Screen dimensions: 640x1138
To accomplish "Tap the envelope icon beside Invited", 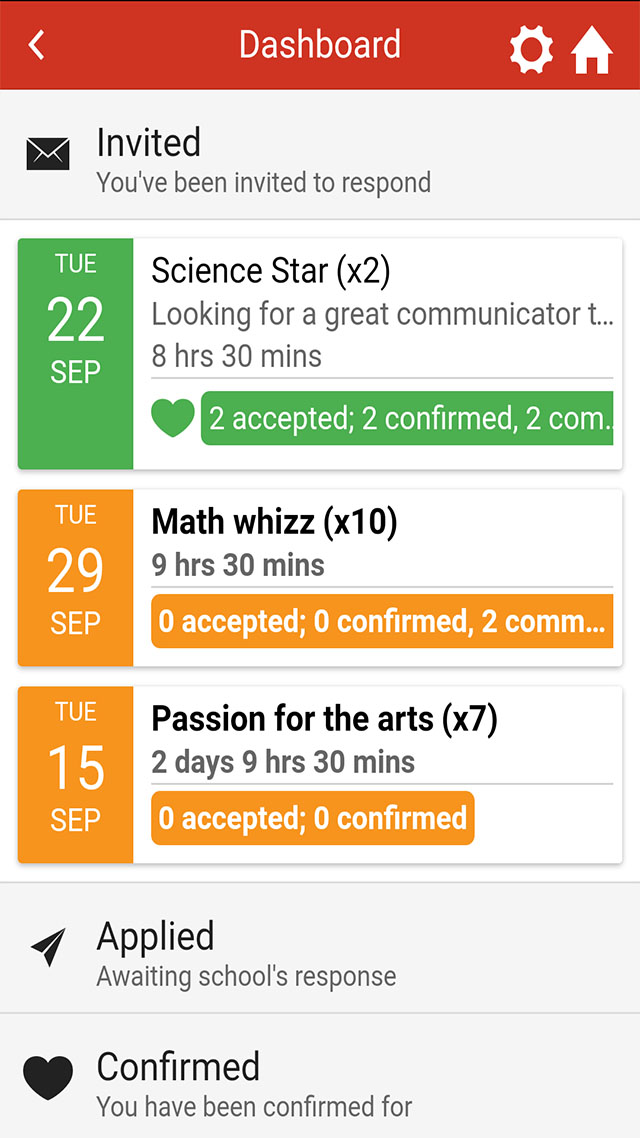I will (48, 154).
